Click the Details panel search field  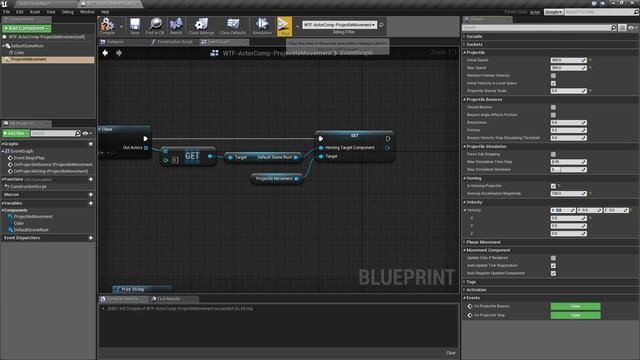point(536,28)
